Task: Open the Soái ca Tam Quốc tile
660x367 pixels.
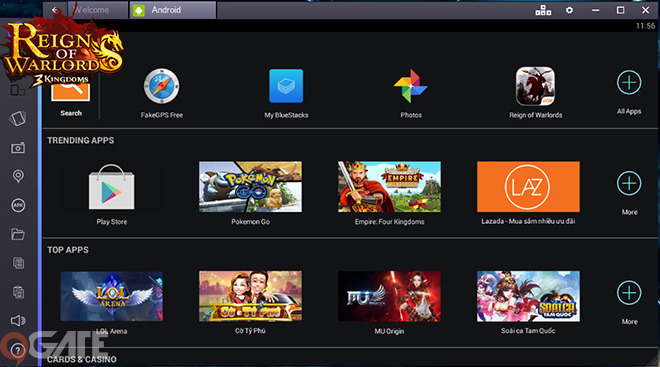Action: [x=528, y=296]
